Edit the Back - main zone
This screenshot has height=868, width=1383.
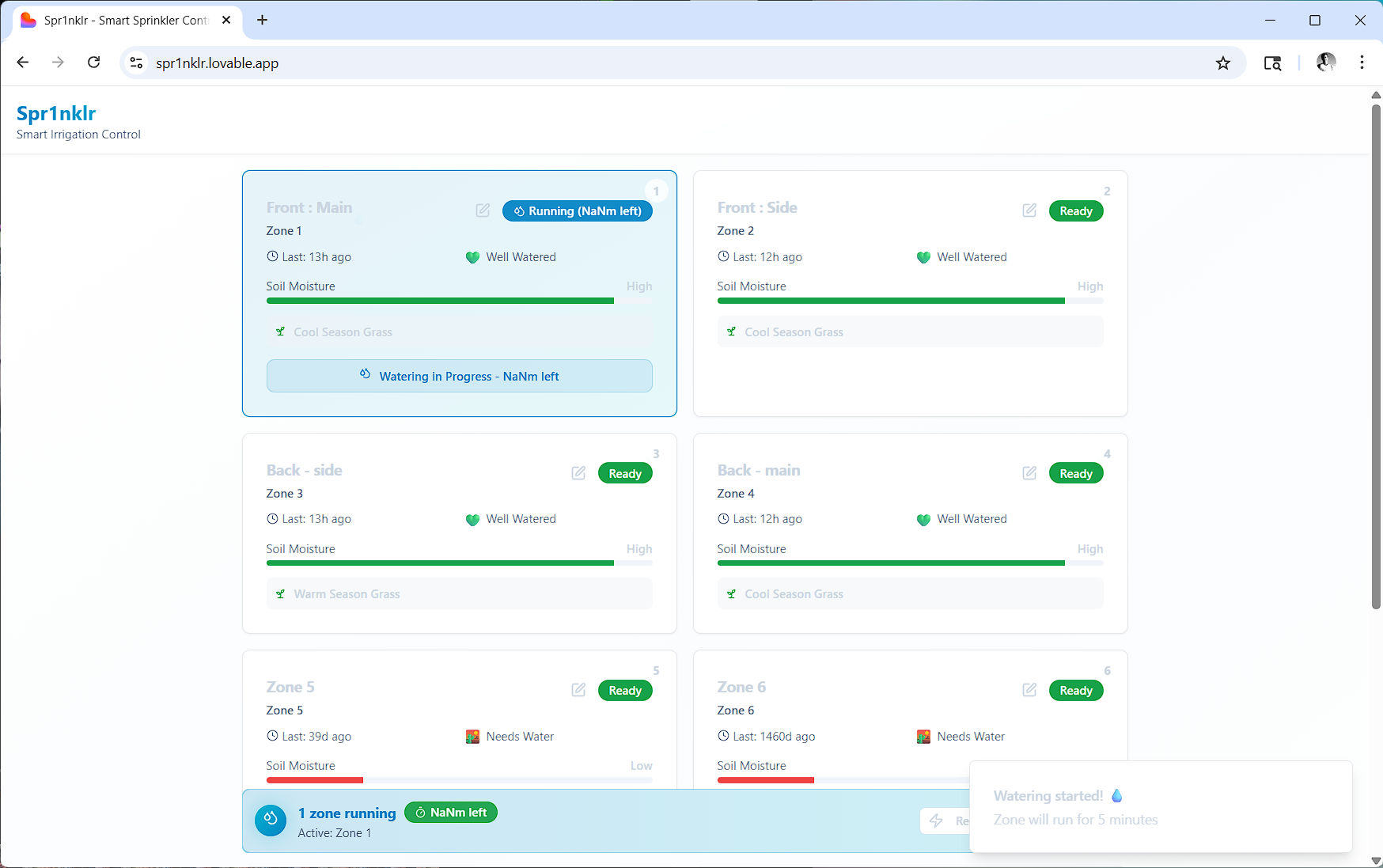[1029, 473]
